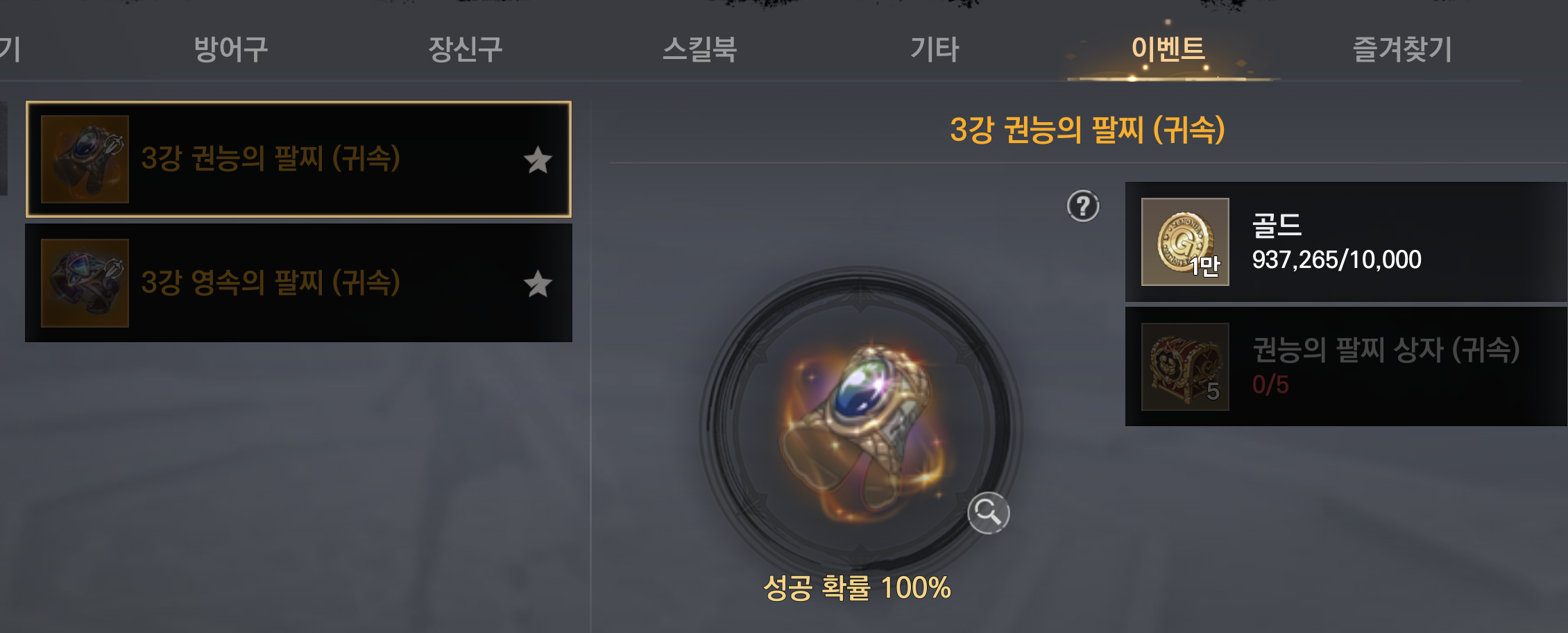Go to the 즐겨찾기 favorites tab
Screen dimensions: 1568x633
click(x=1402, y=49)
